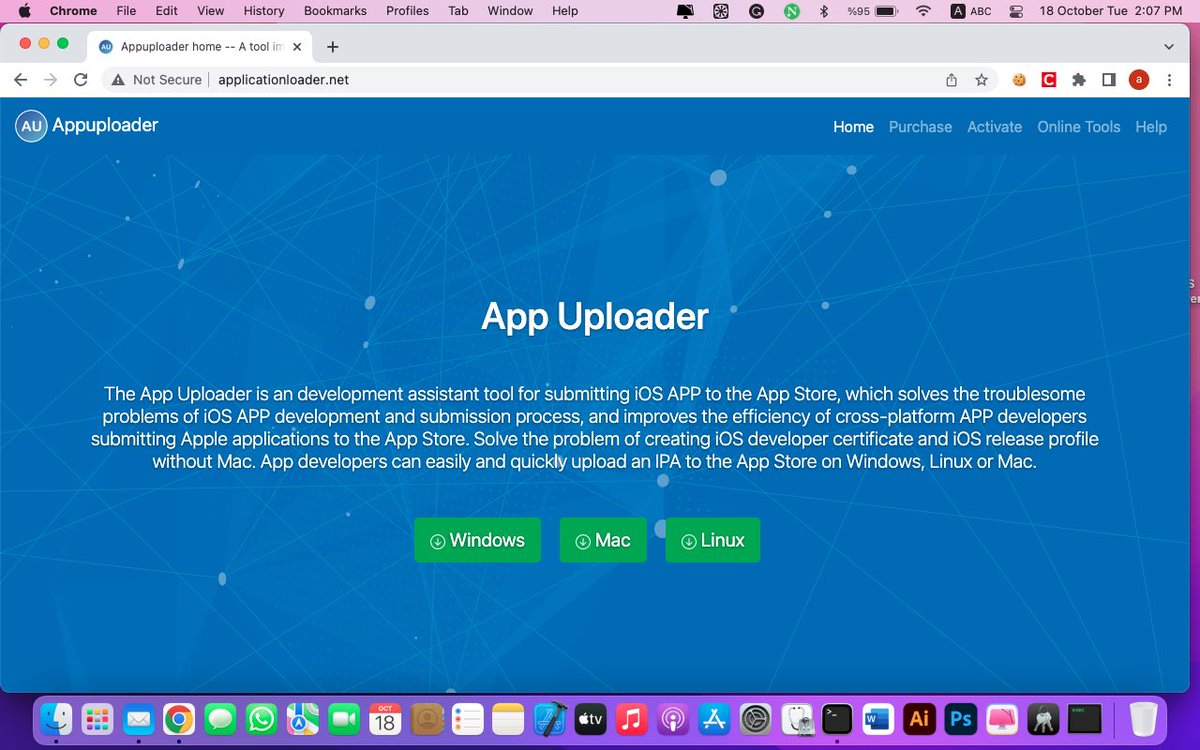The width and height of the screenshot is (1200, 750).
Task: Open the Music app from the dock
Action: (x=631, y=718)
